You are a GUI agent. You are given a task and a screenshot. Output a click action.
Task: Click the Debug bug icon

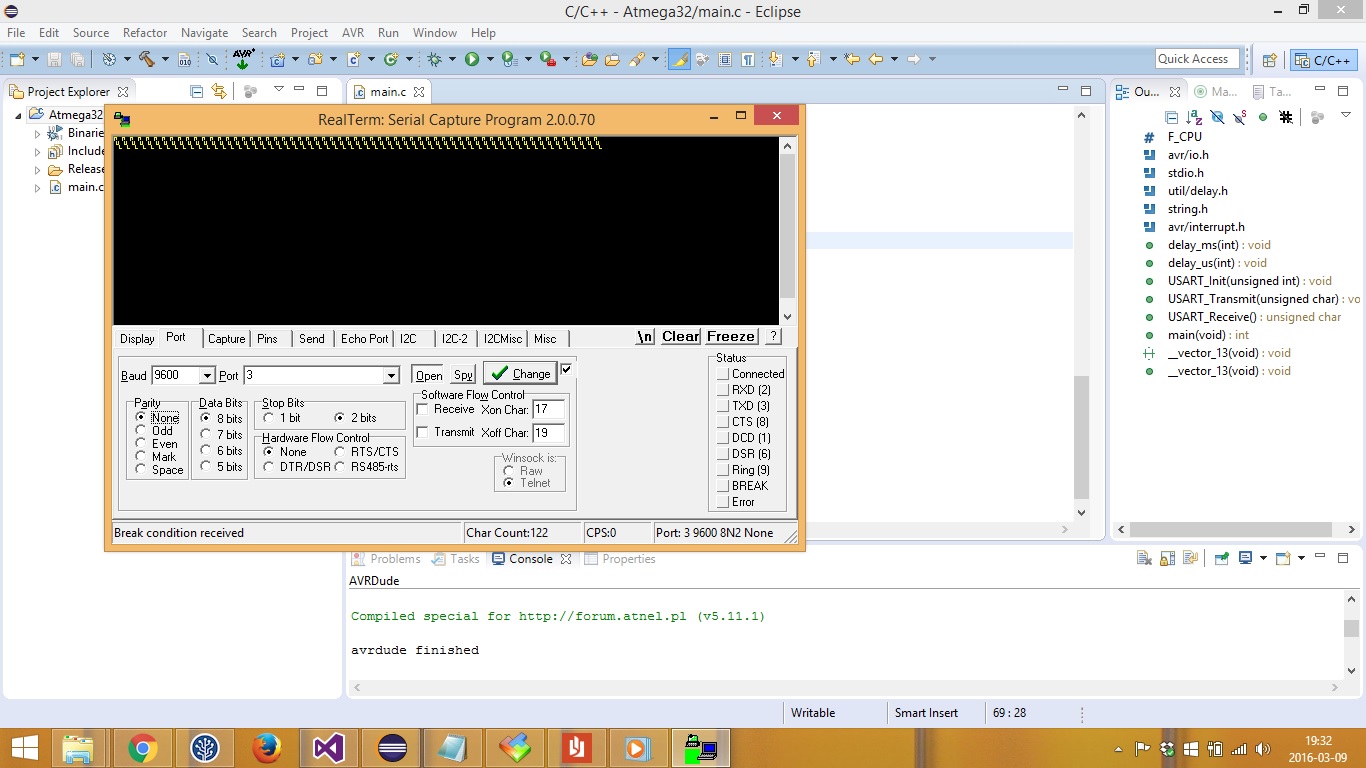point(435,59)
